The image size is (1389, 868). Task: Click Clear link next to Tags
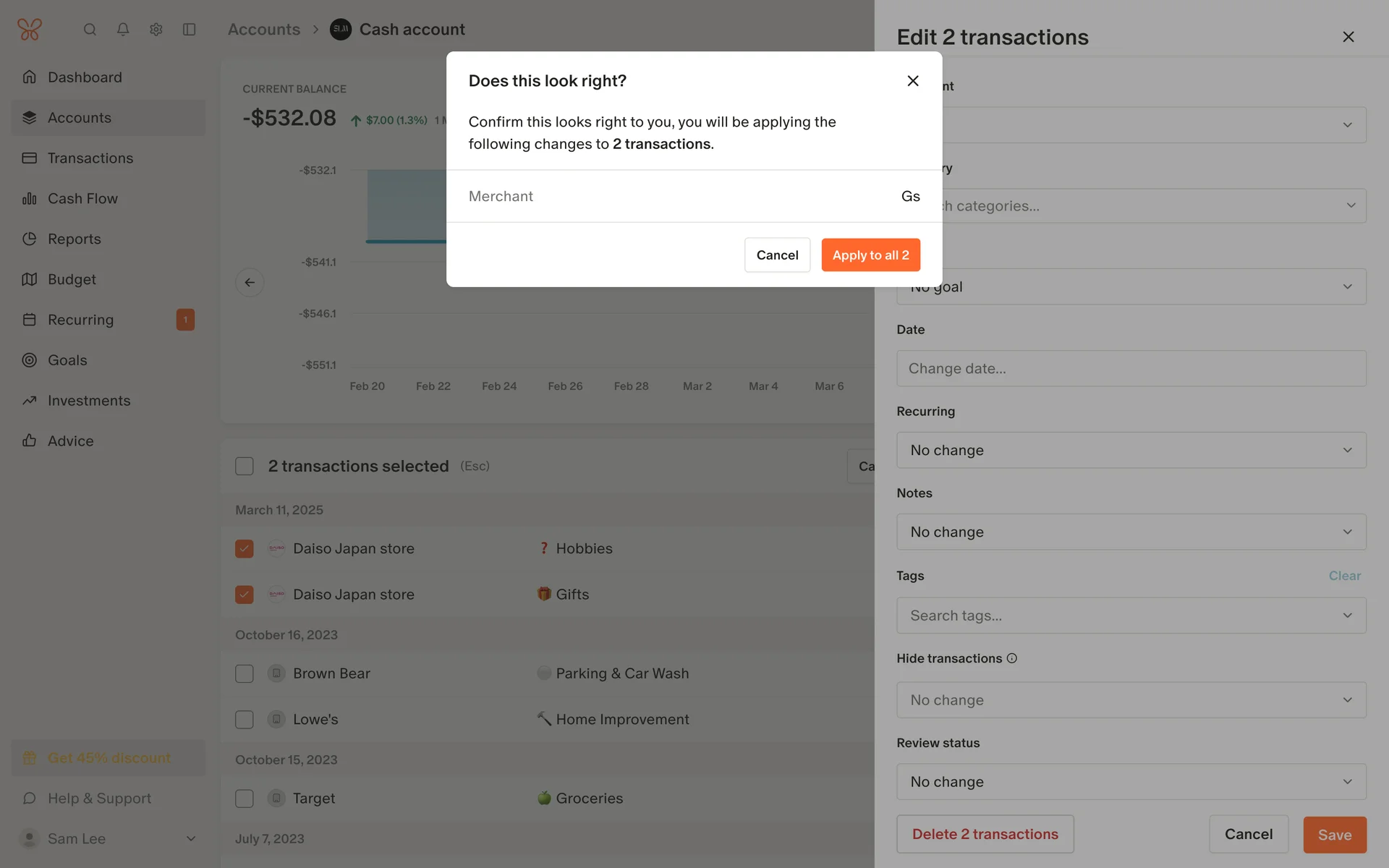pos(1344,576)
